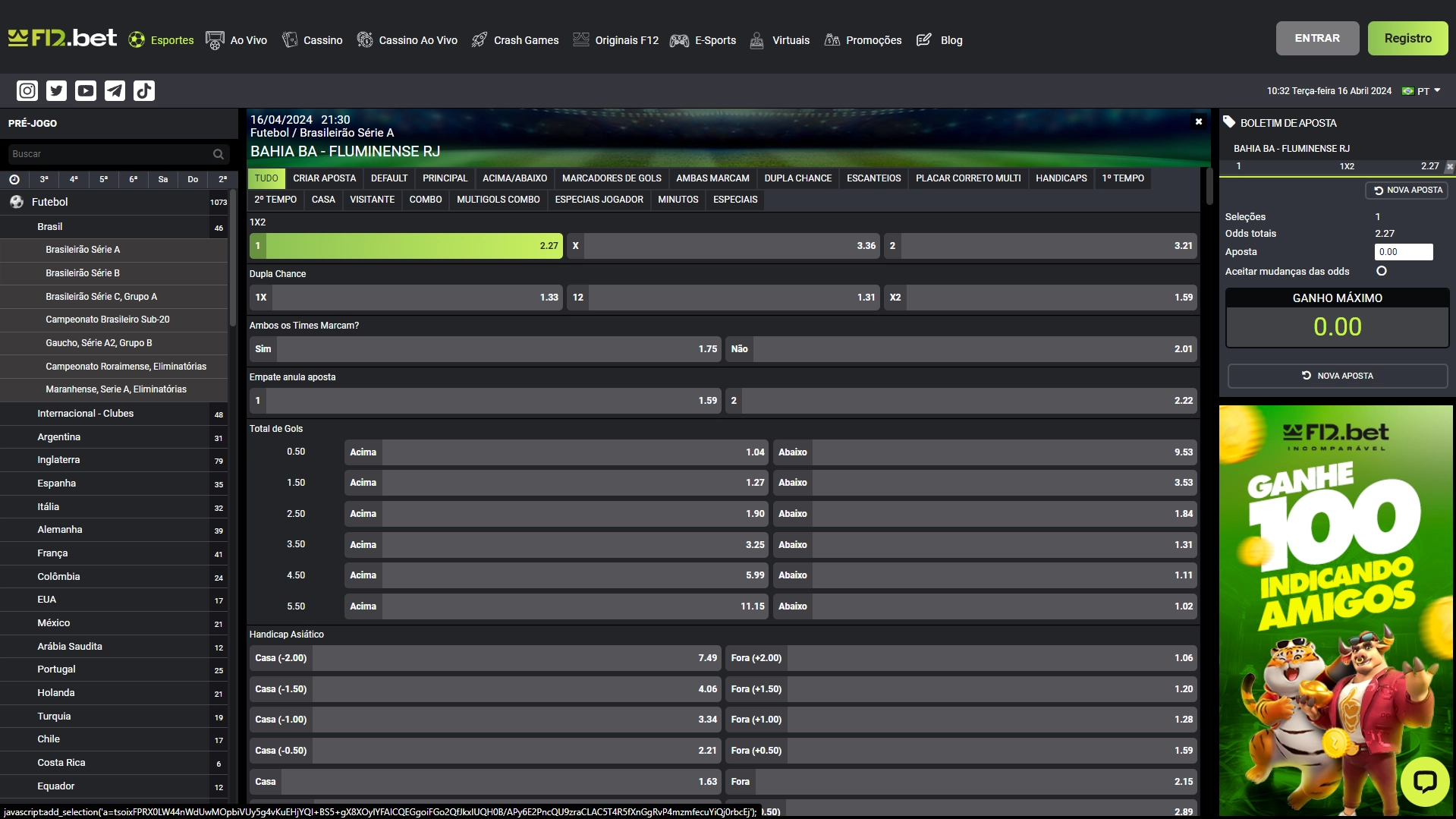Screen dimensions: 1456x819
Task: Open the TikTok social icon
Action: 144,91
